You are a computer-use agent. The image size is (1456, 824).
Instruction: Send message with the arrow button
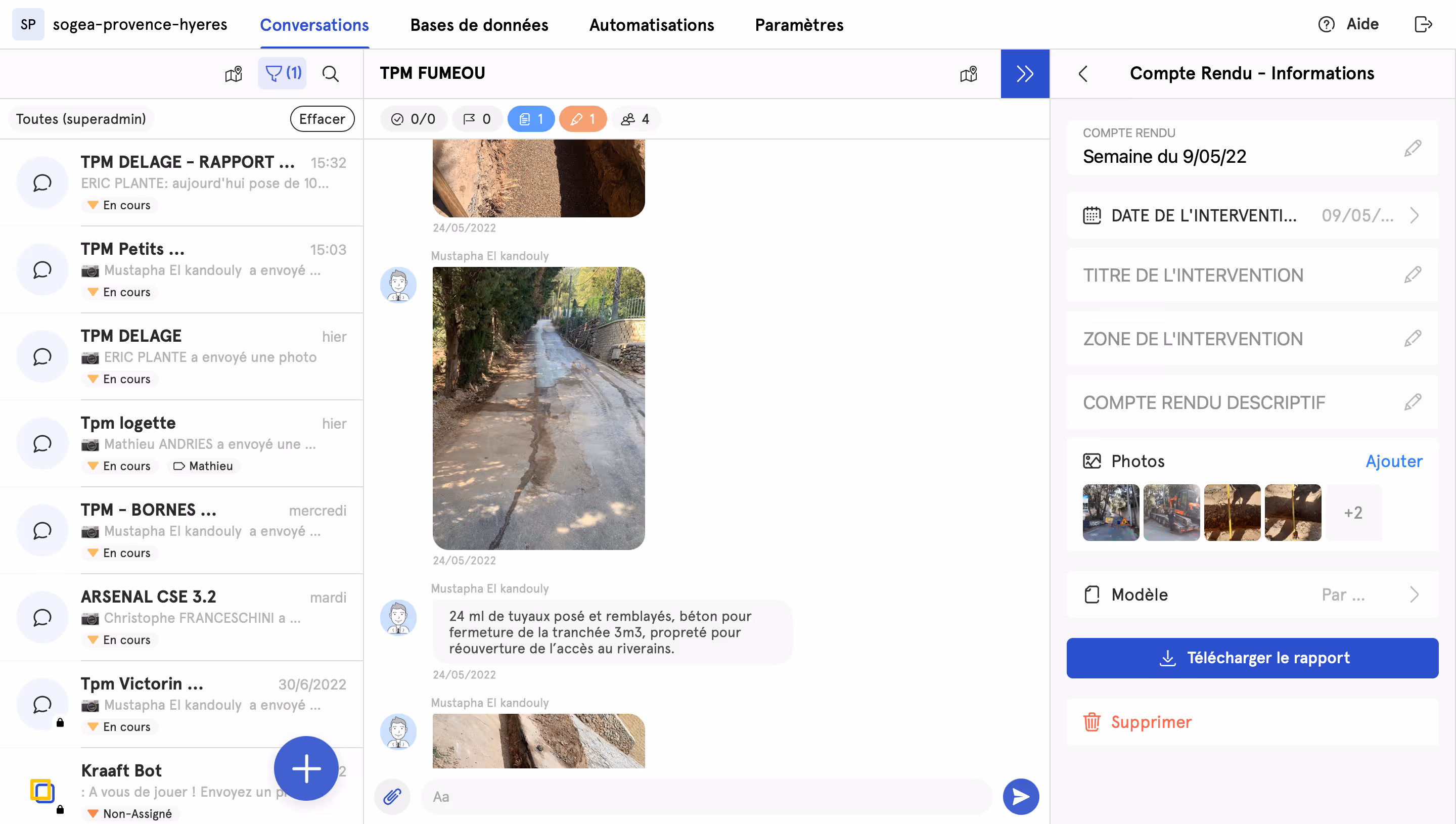(x=1020, y=796)
